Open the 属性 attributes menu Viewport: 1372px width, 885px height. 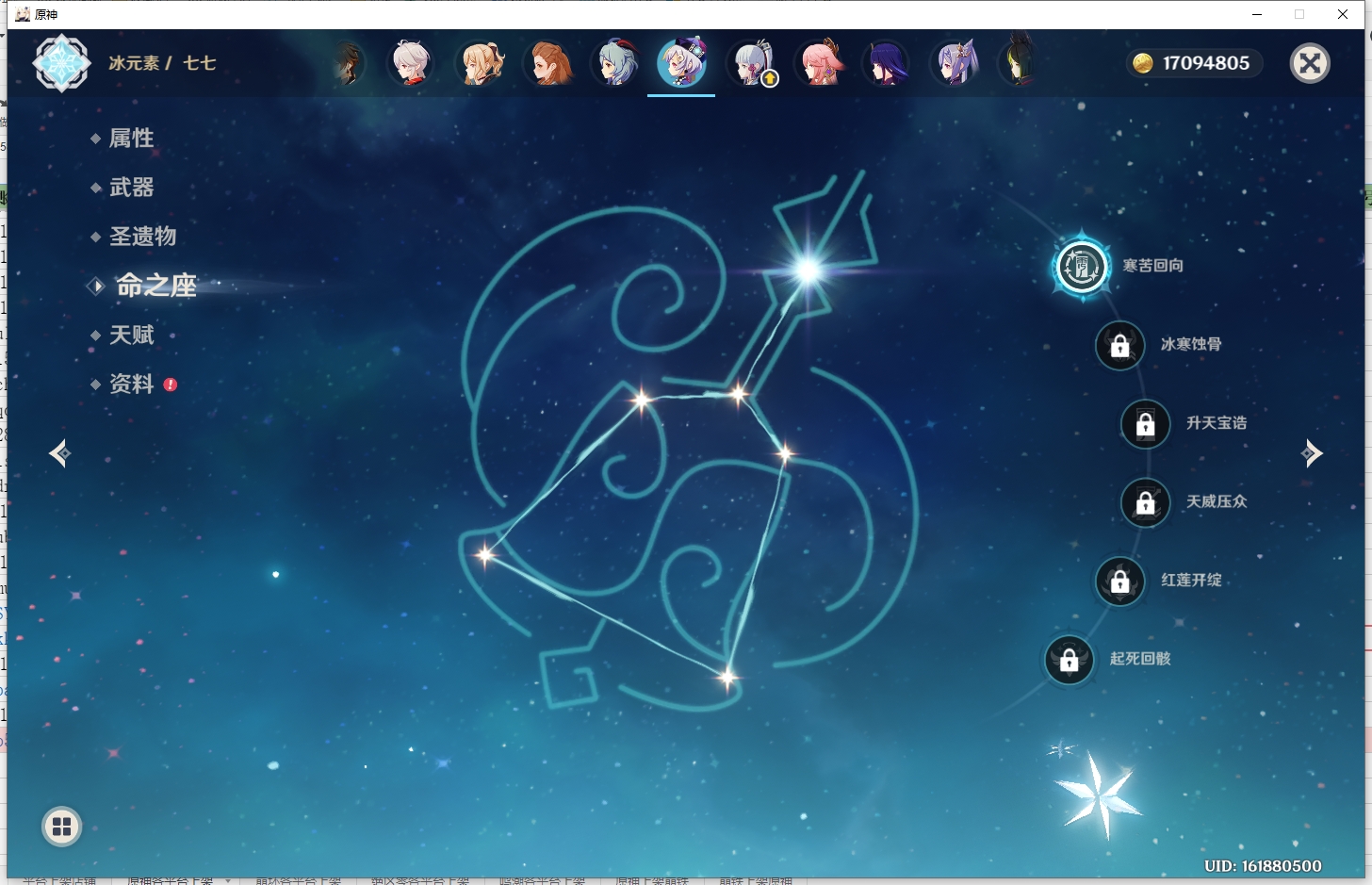[131, 138]
